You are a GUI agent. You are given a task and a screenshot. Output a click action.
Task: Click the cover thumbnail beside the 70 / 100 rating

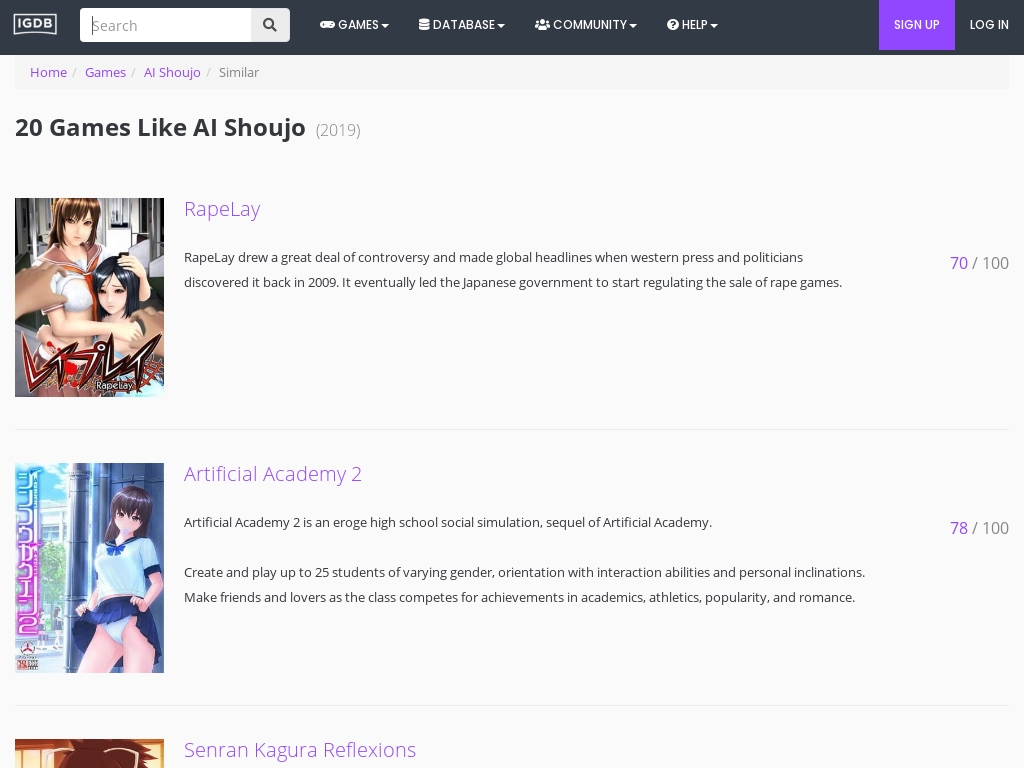[x=89, y=297]
